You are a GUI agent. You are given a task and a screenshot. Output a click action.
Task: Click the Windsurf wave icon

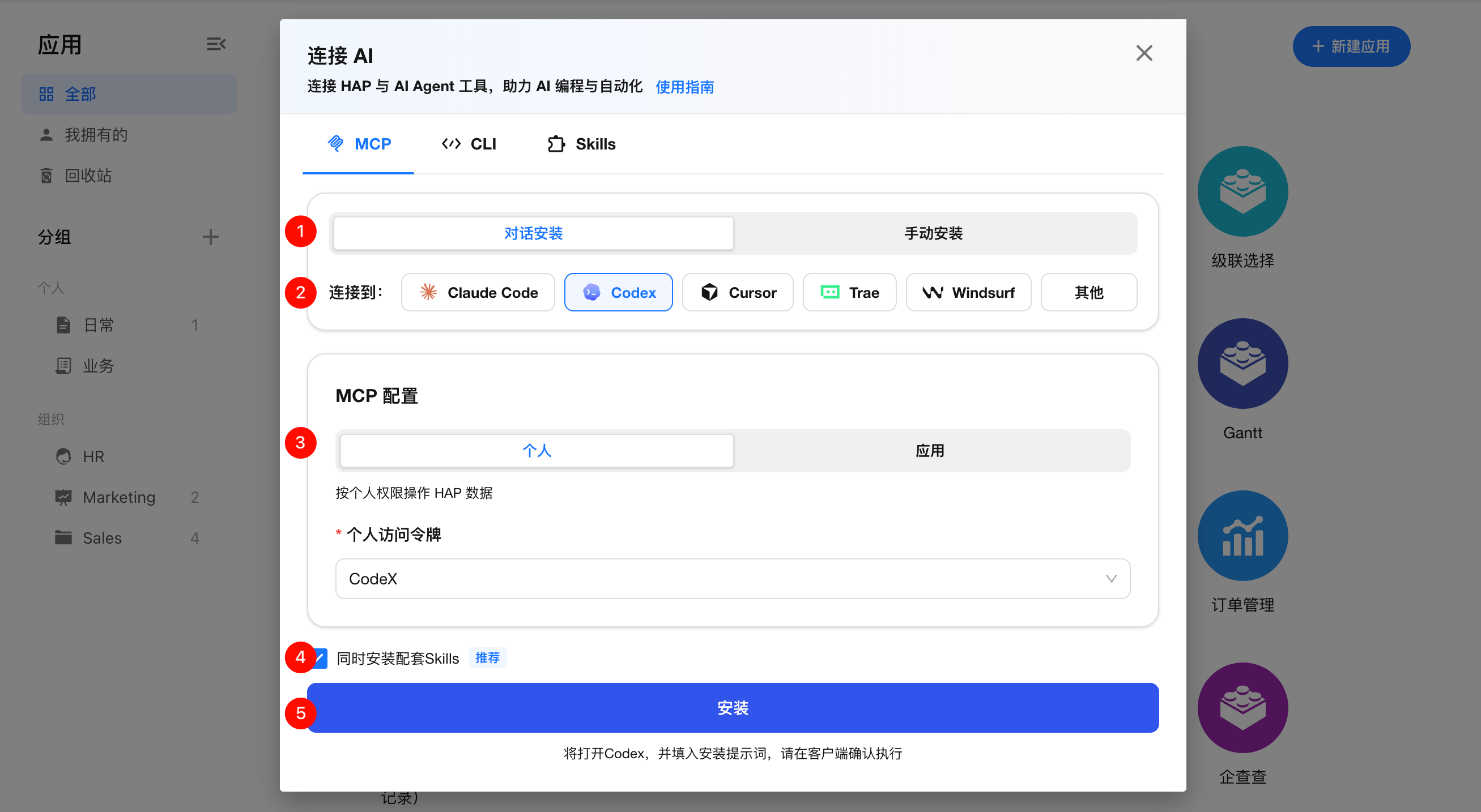coord(933,292)
